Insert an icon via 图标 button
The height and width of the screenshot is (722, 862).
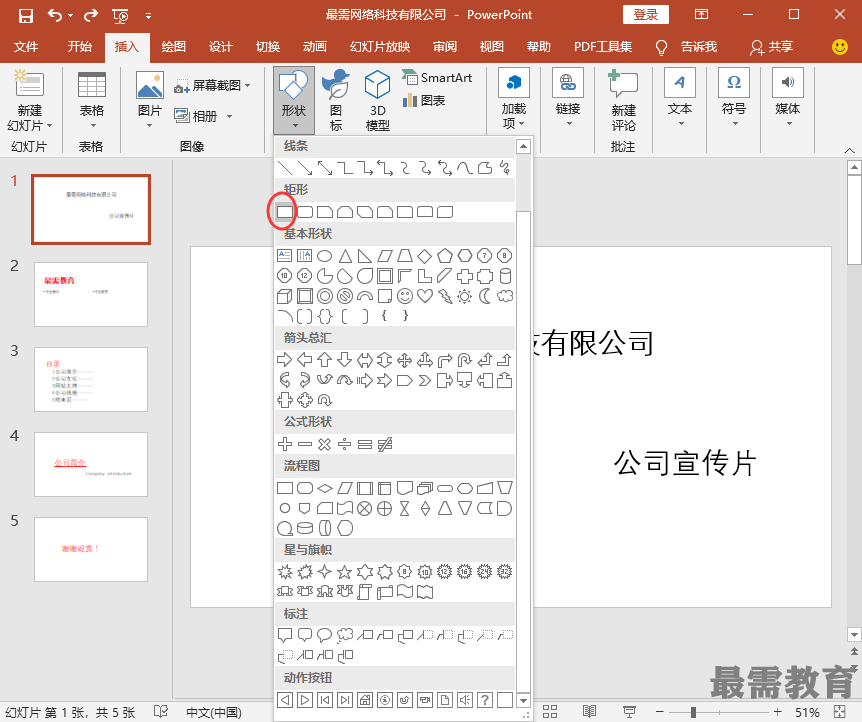coord(336,101)
